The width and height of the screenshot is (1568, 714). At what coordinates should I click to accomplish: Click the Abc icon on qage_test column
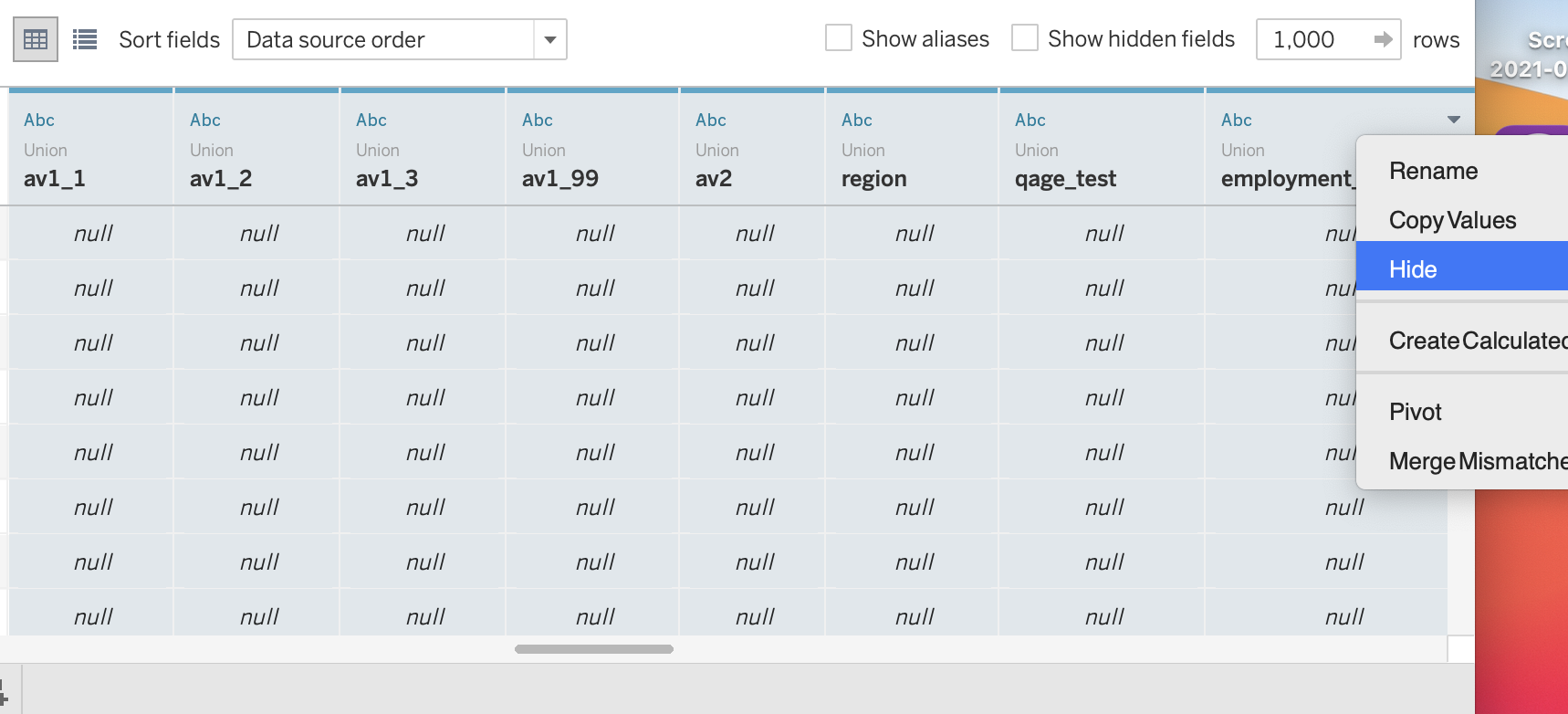(x=1030, y=120)
